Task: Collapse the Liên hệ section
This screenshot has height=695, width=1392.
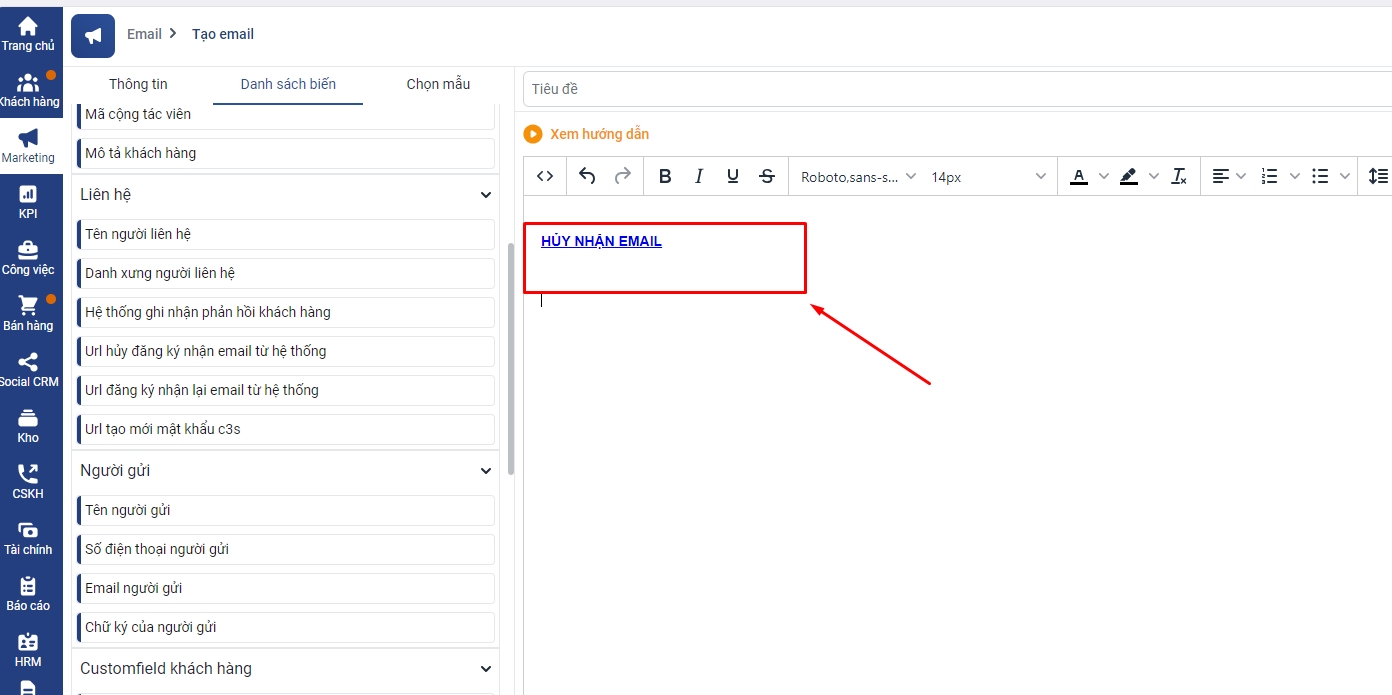Action: point(486,195)
